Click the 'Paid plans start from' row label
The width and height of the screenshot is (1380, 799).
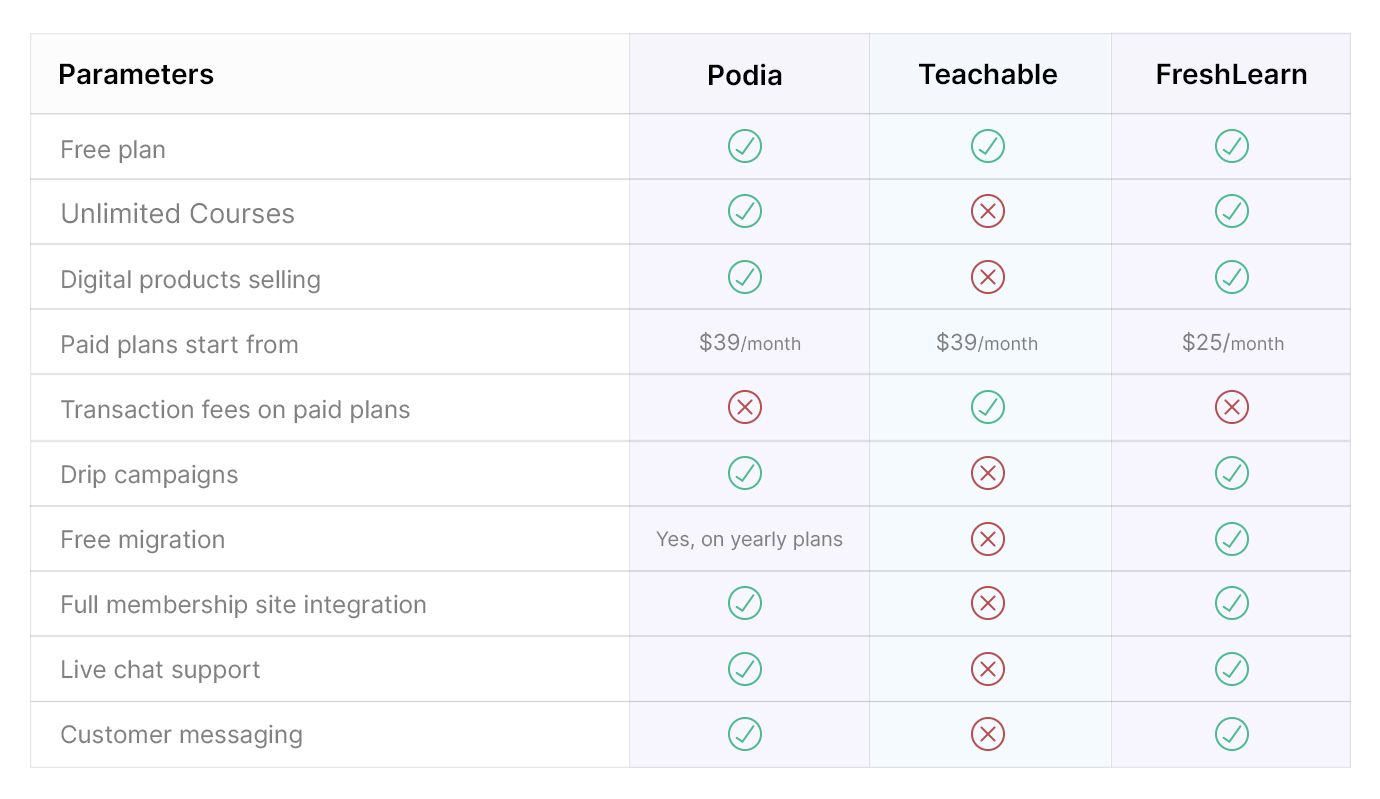(x=180, y=345)
